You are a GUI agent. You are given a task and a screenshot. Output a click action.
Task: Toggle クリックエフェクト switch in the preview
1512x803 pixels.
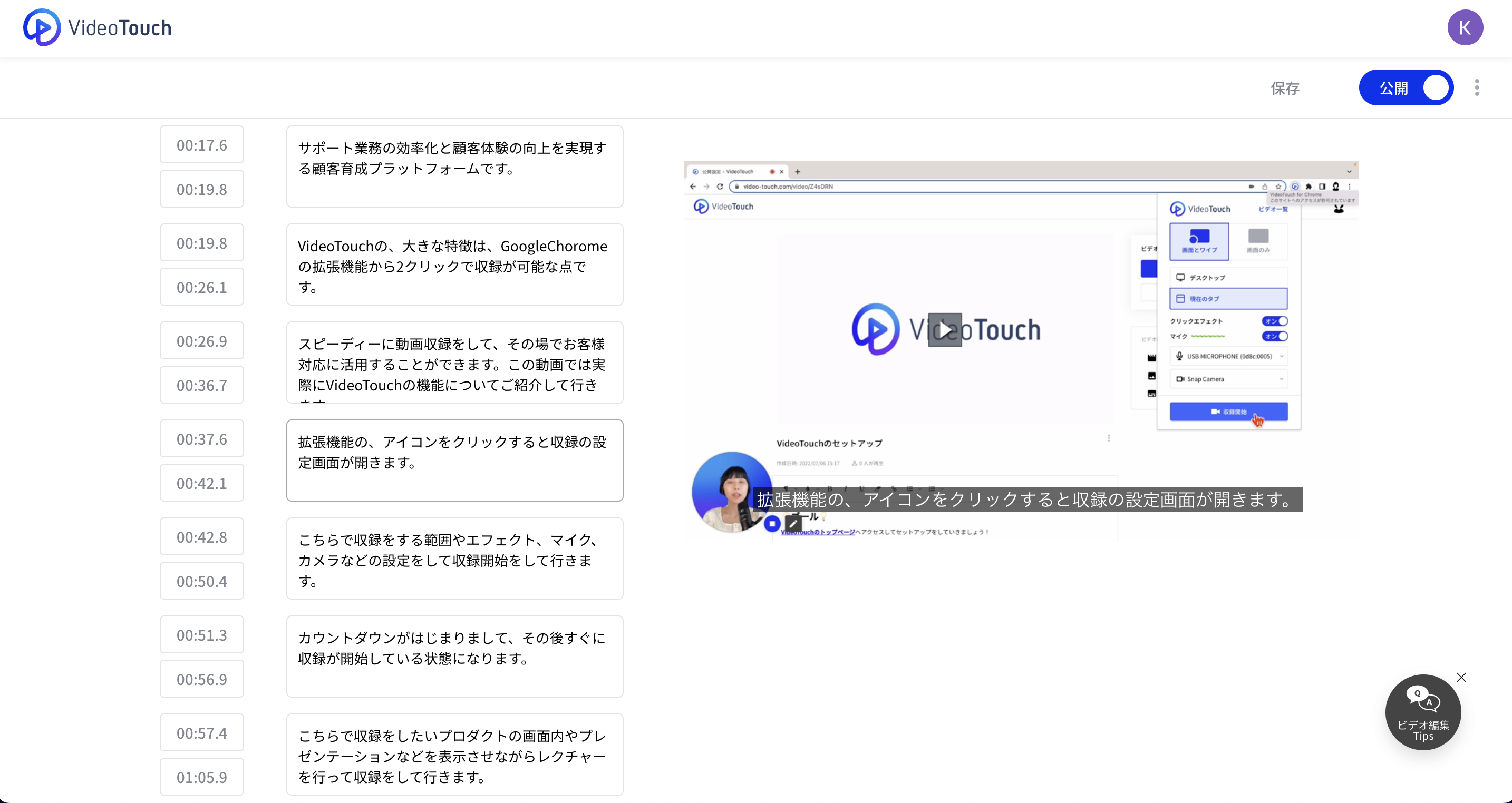(x=1274, y=321)
